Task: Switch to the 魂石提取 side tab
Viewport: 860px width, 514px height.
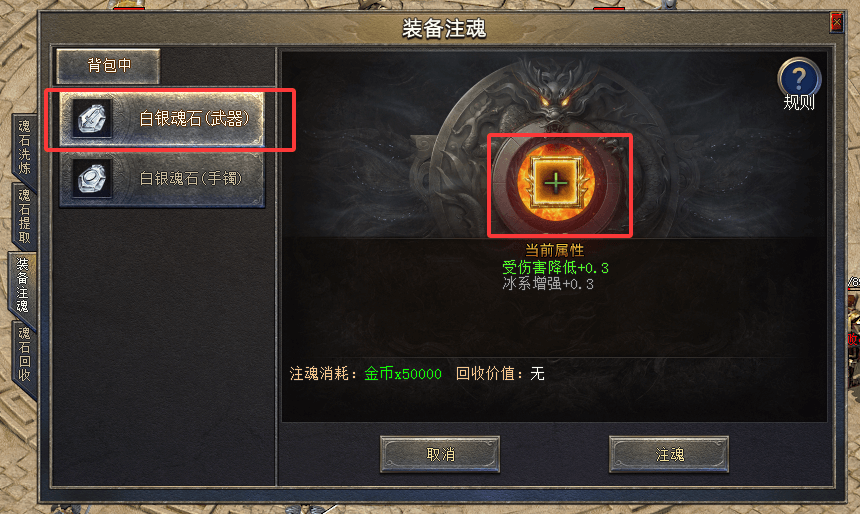Action: click(x=24, y=216)
